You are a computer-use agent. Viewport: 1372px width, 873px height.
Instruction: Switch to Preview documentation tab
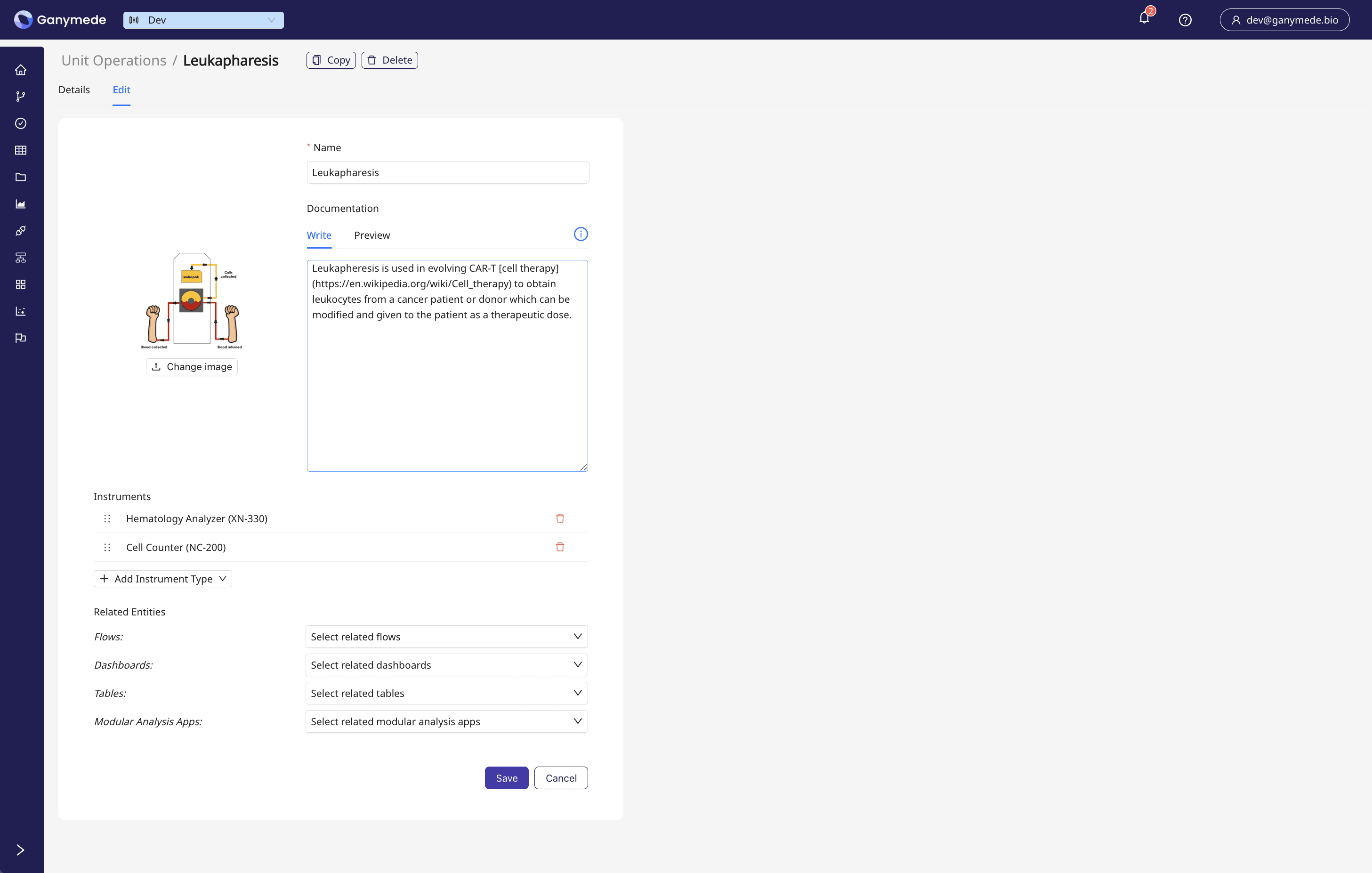point(371,235)
